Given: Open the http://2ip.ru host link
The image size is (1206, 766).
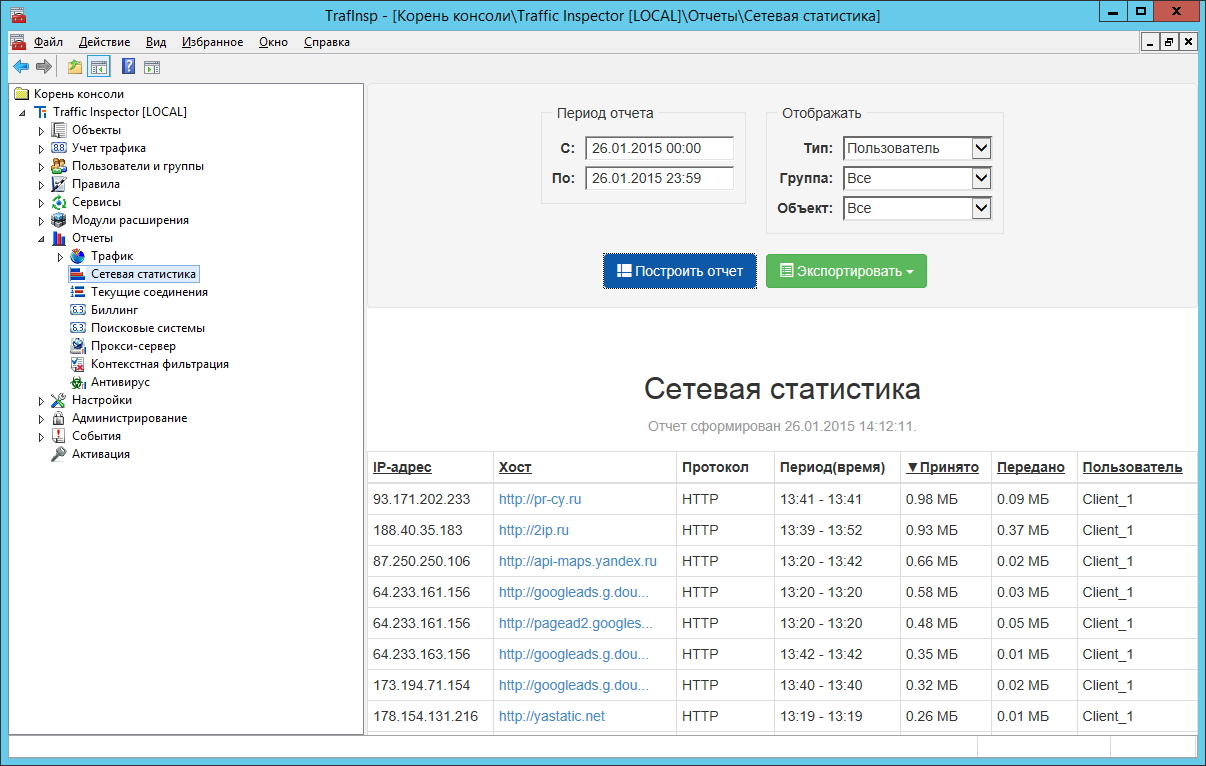Looking at the screenshot, I should 534,530.
